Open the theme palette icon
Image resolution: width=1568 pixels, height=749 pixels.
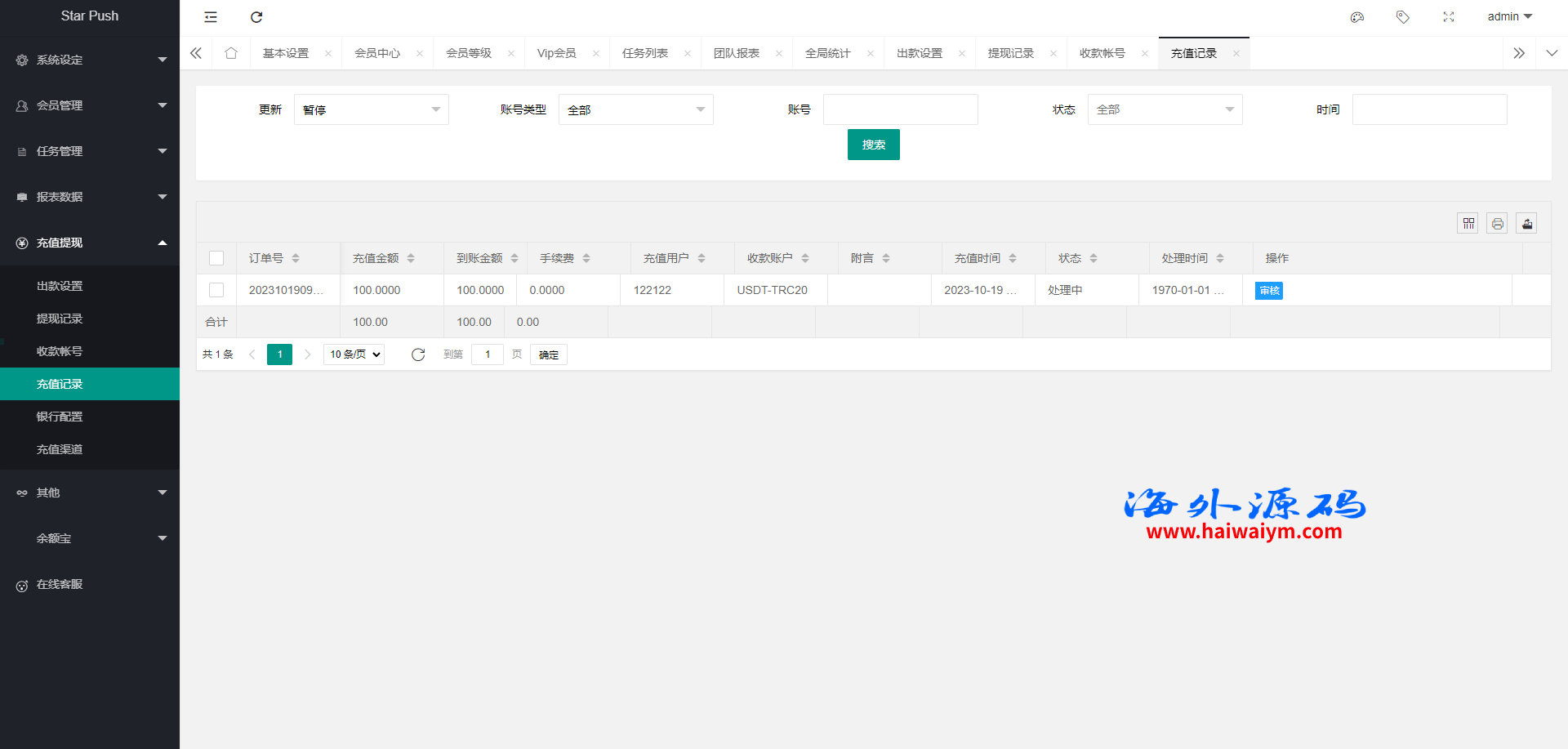click(1357, 17)
